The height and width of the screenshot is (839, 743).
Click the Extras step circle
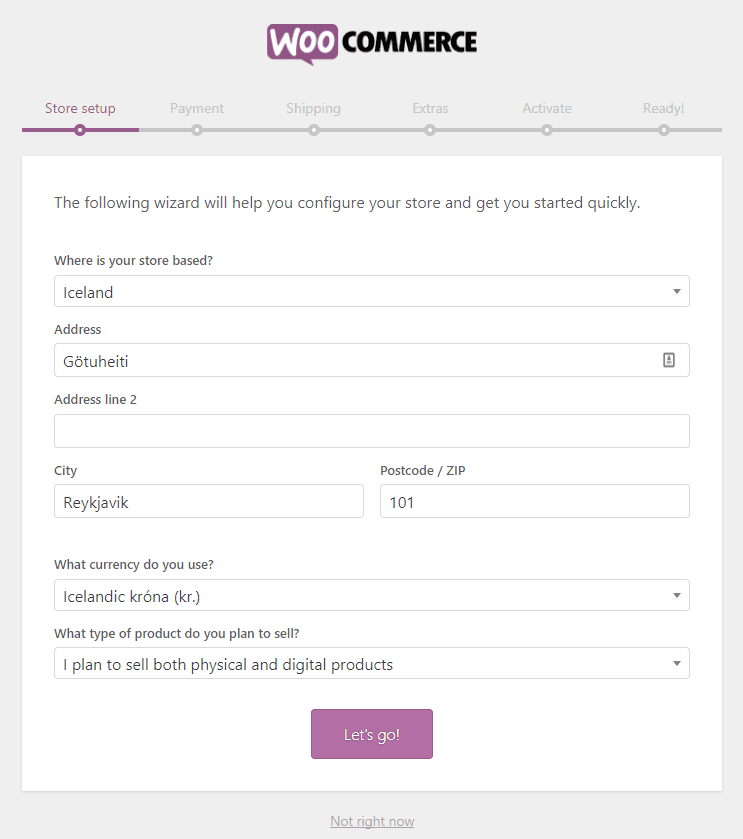coord(430,128)
